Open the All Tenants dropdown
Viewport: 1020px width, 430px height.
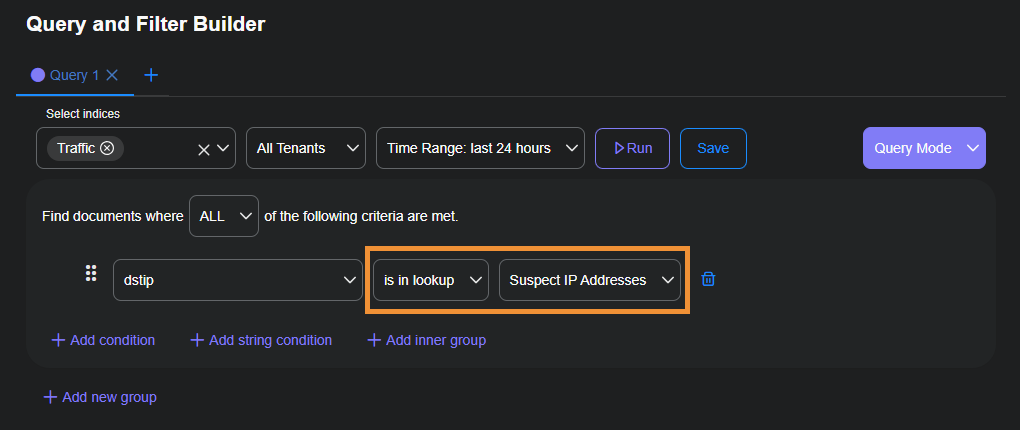coord(305,148)
